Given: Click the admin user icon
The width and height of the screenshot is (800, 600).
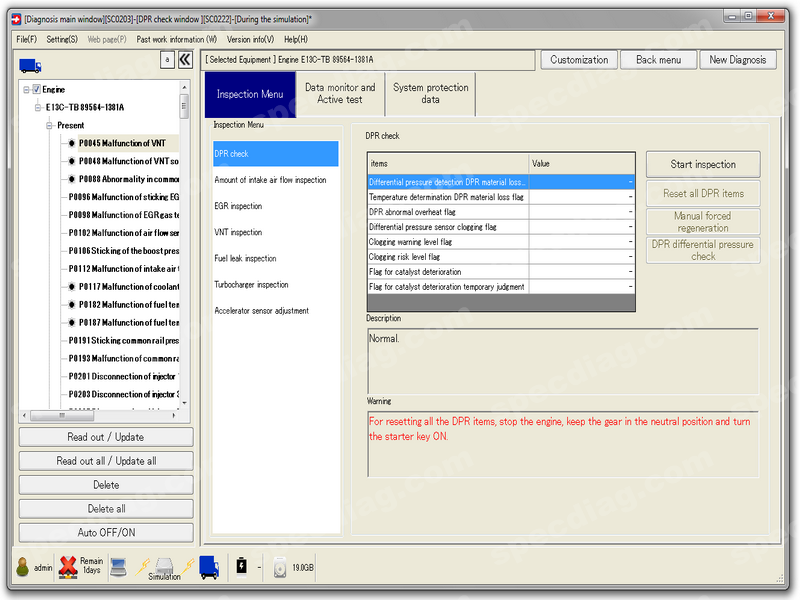Looking at the screenshot, I should (22, 567).
